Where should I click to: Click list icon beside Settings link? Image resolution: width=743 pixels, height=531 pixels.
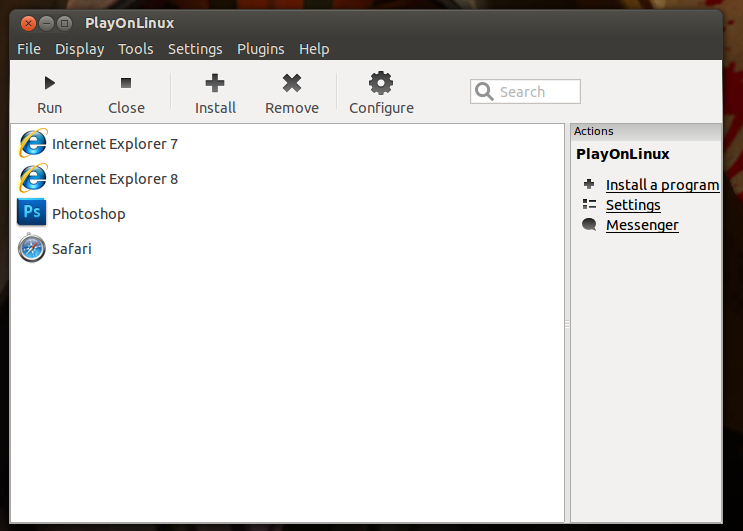(x=589, y=204)
